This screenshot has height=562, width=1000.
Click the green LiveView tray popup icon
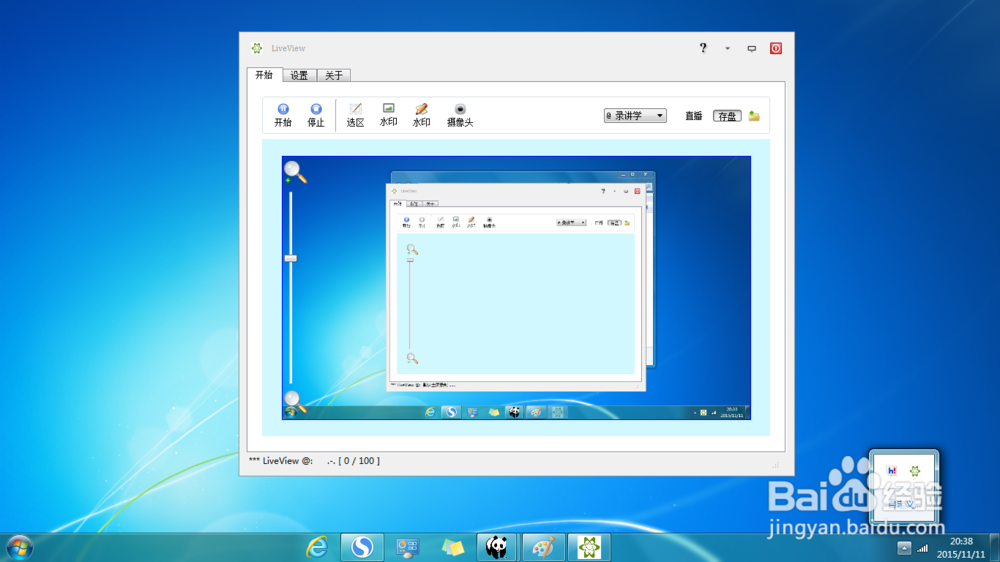tap(915, 471)
